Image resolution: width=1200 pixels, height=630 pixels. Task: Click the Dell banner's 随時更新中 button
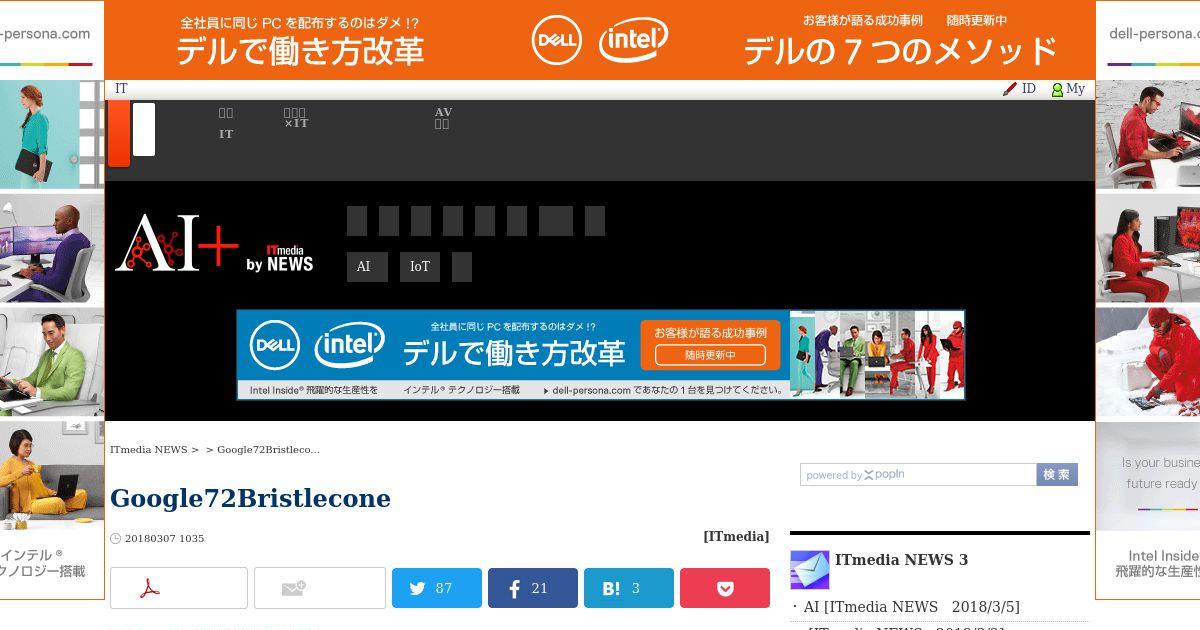[710, 355]
